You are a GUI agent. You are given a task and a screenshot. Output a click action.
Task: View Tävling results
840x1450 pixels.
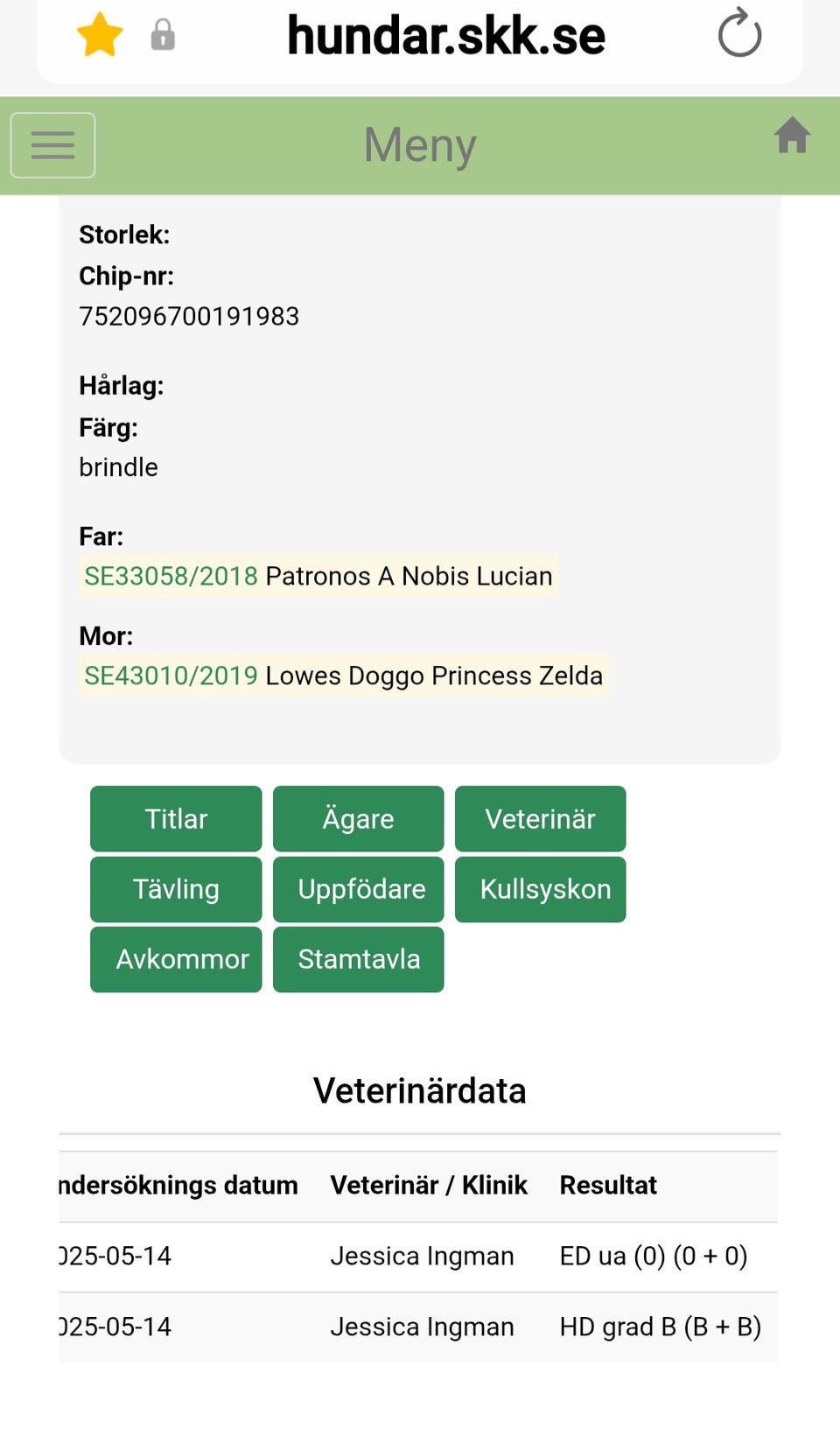point(176,889)
